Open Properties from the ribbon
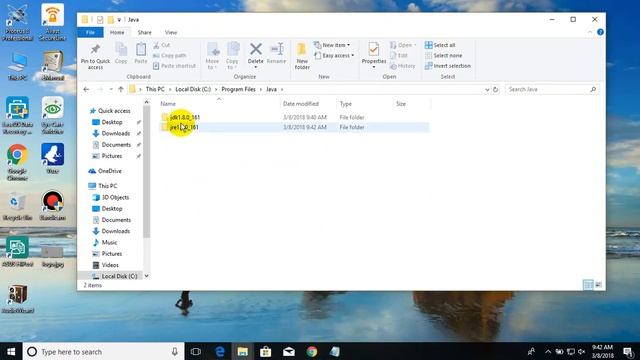Screen dimensions: 640x360 373,56
